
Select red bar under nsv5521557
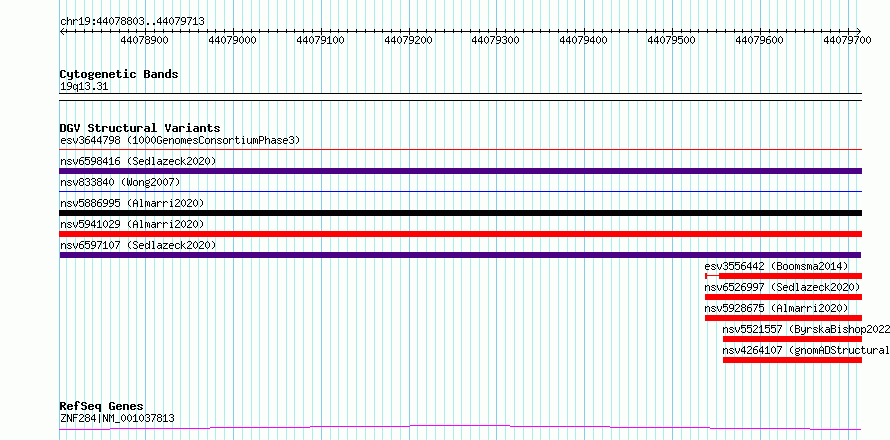[792, 339]
